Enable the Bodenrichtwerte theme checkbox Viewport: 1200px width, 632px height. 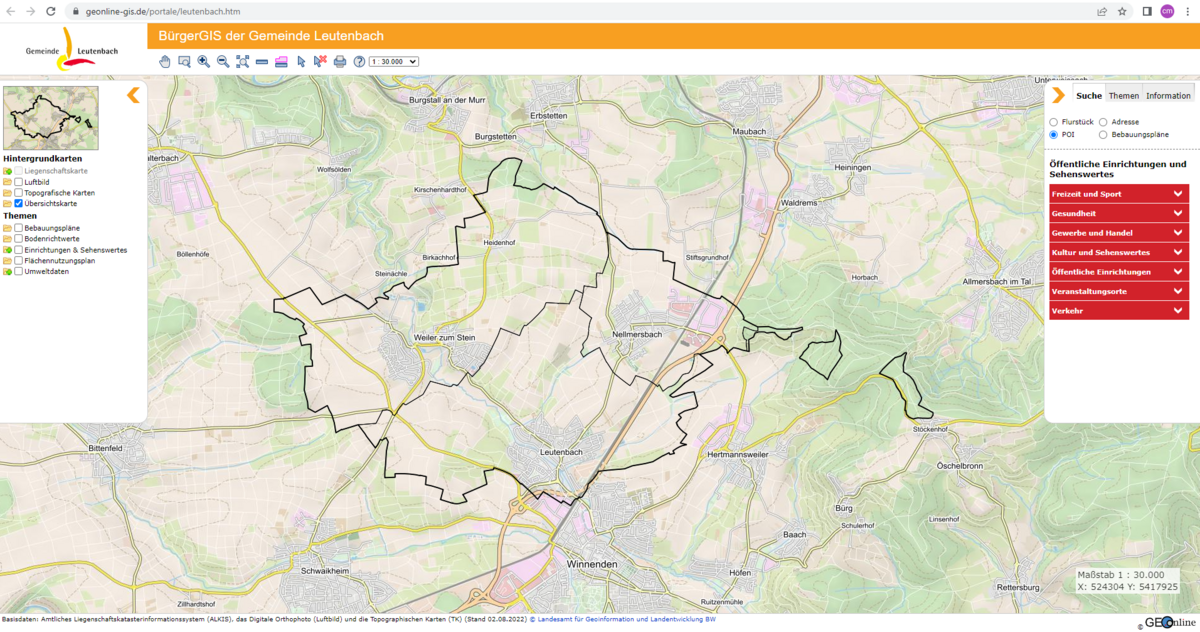coord(18,239)
